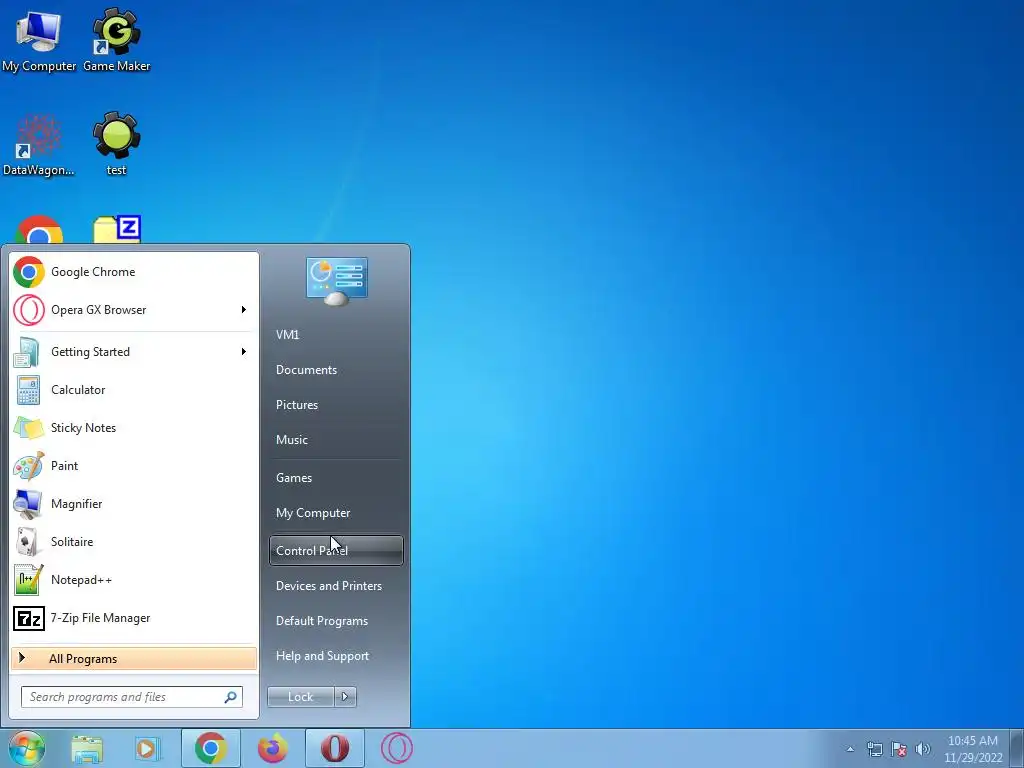Launch Google Chrome from Start menu
1024x768 pixels.
(x=135, y=272)
